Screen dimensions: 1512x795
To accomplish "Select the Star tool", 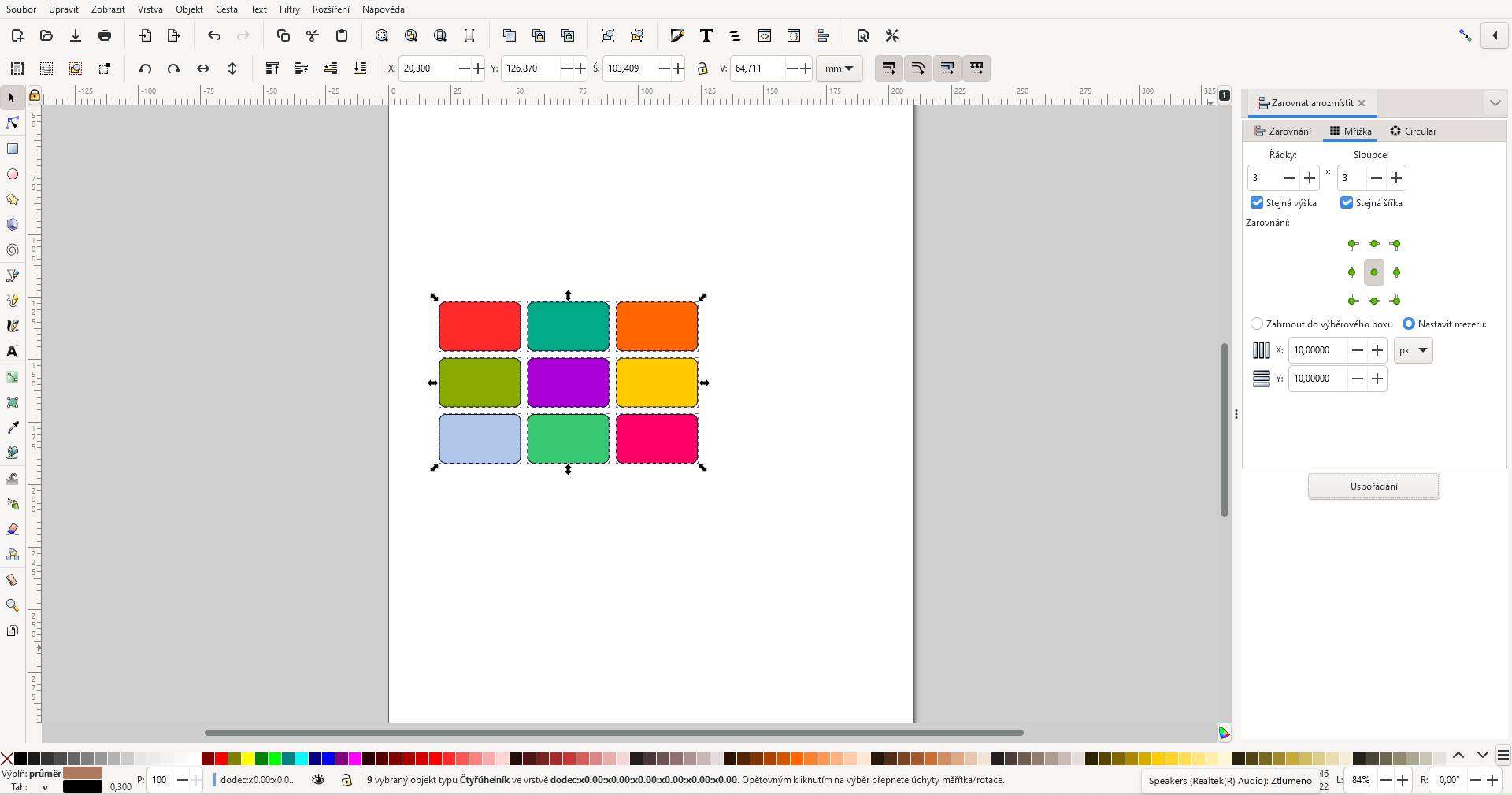I will click(13, 200).
